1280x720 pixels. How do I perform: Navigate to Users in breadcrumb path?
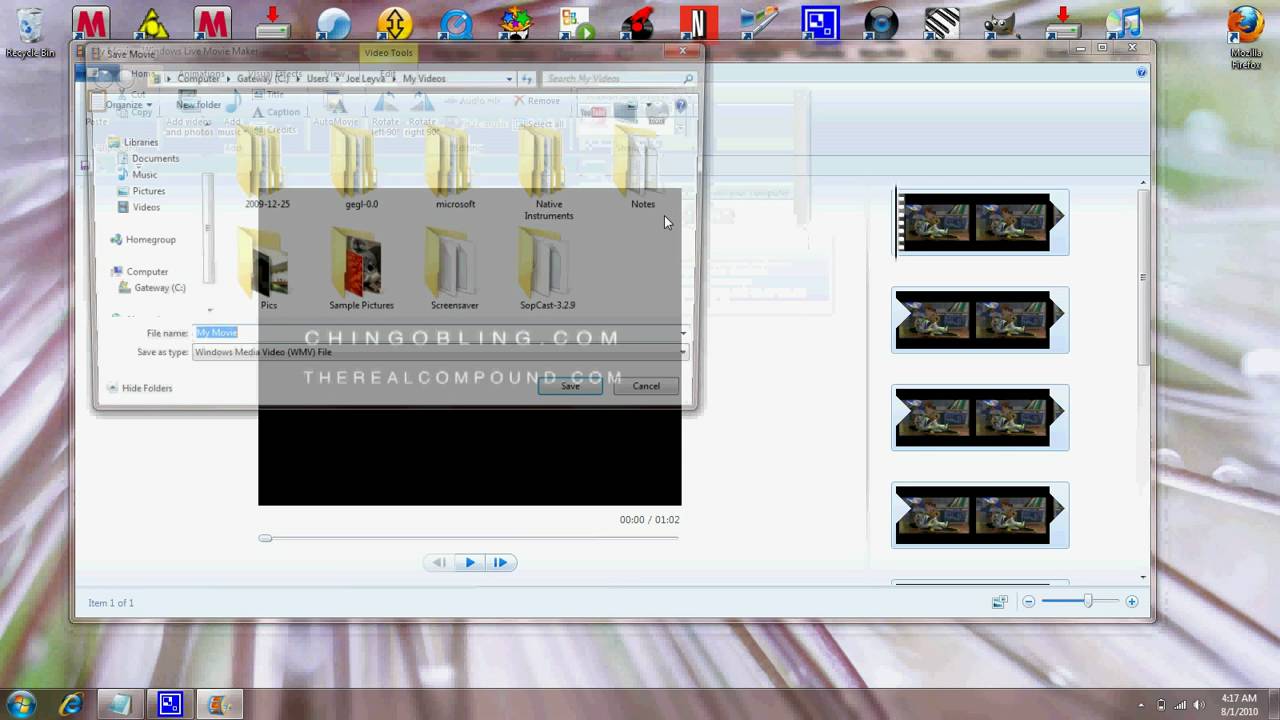(317, 78)
